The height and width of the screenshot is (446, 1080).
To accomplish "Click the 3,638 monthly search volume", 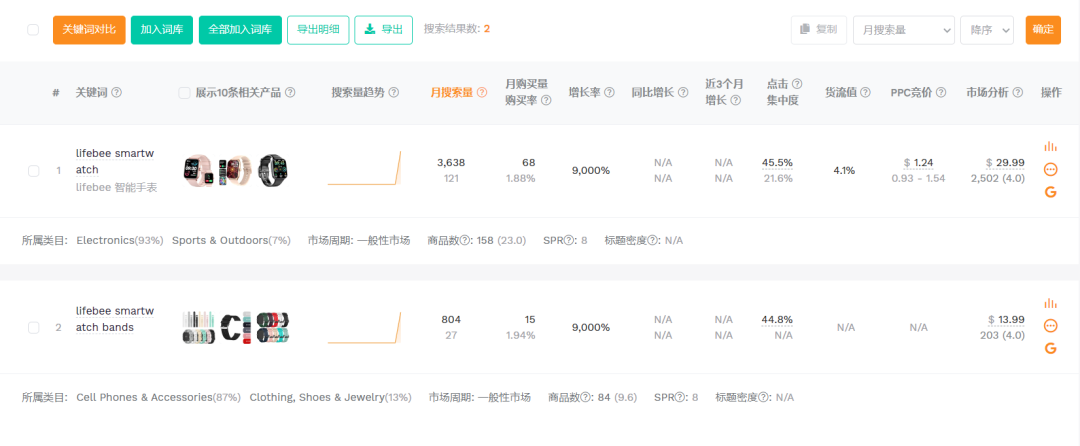I will click(451, 162).
